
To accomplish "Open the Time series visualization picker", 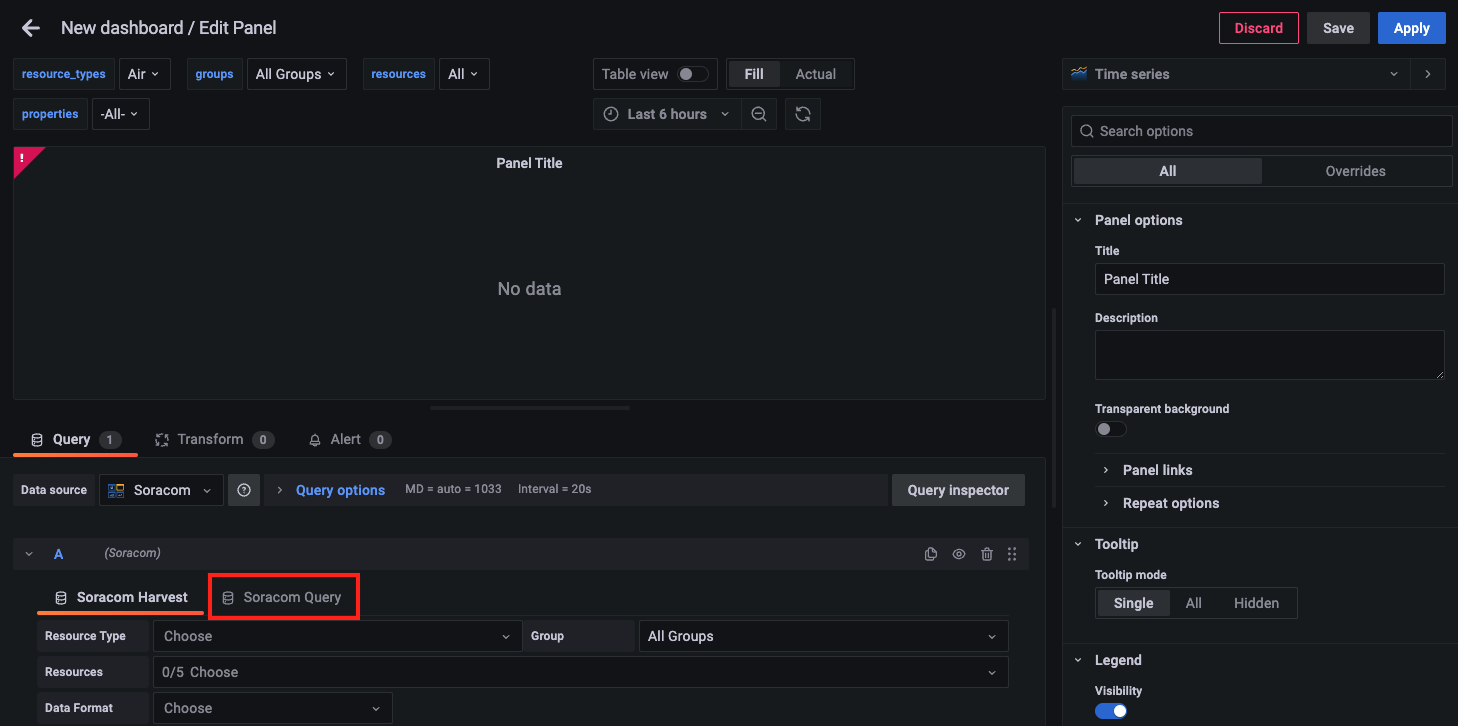I will 1236,74.
